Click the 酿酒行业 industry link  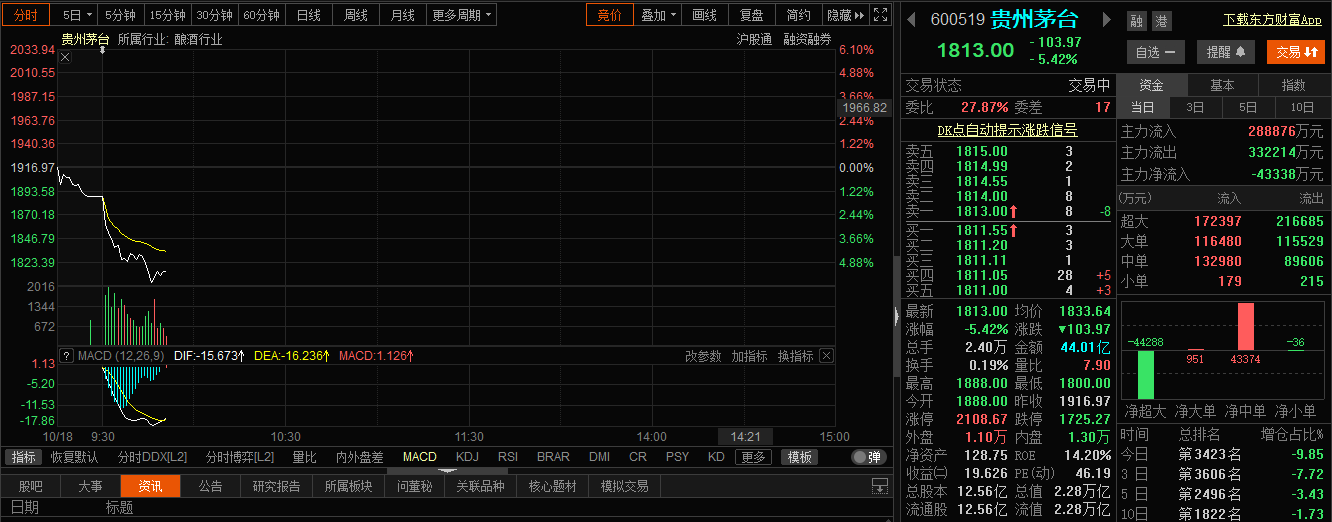[198, 40]
